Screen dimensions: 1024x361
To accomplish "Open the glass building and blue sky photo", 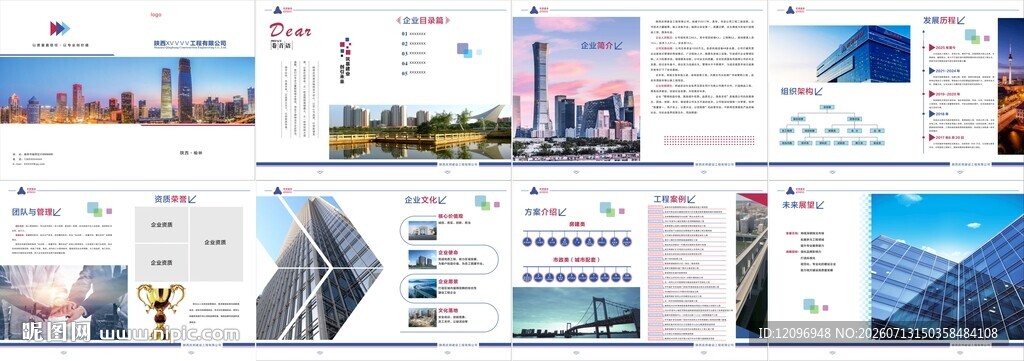I will point(947,268).
